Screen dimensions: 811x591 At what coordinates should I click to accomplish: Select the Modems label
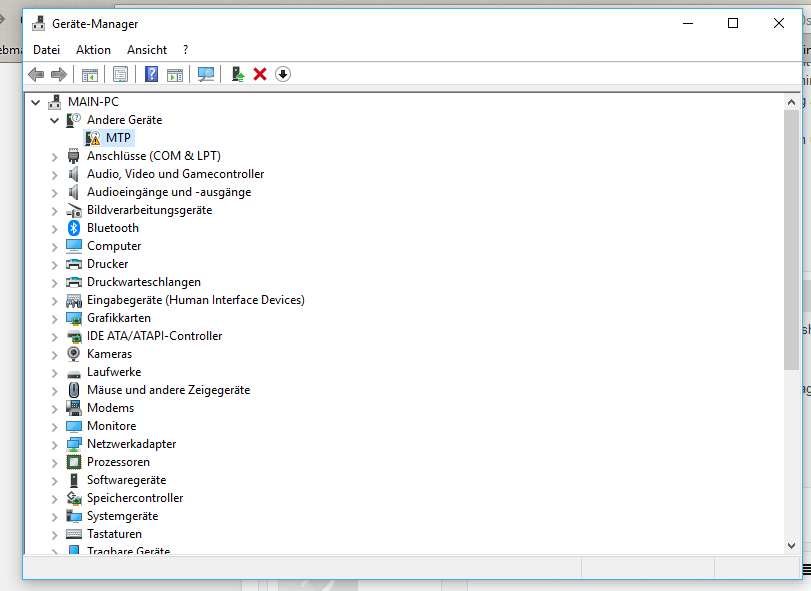tap(111, 408)
